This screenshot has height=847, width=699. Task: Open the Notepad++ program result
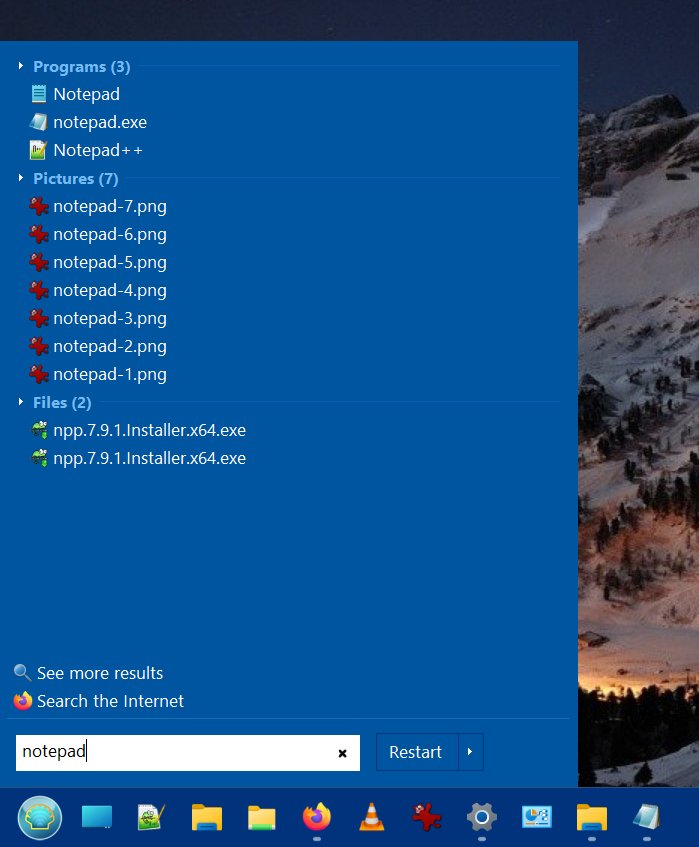pos(86,150)
